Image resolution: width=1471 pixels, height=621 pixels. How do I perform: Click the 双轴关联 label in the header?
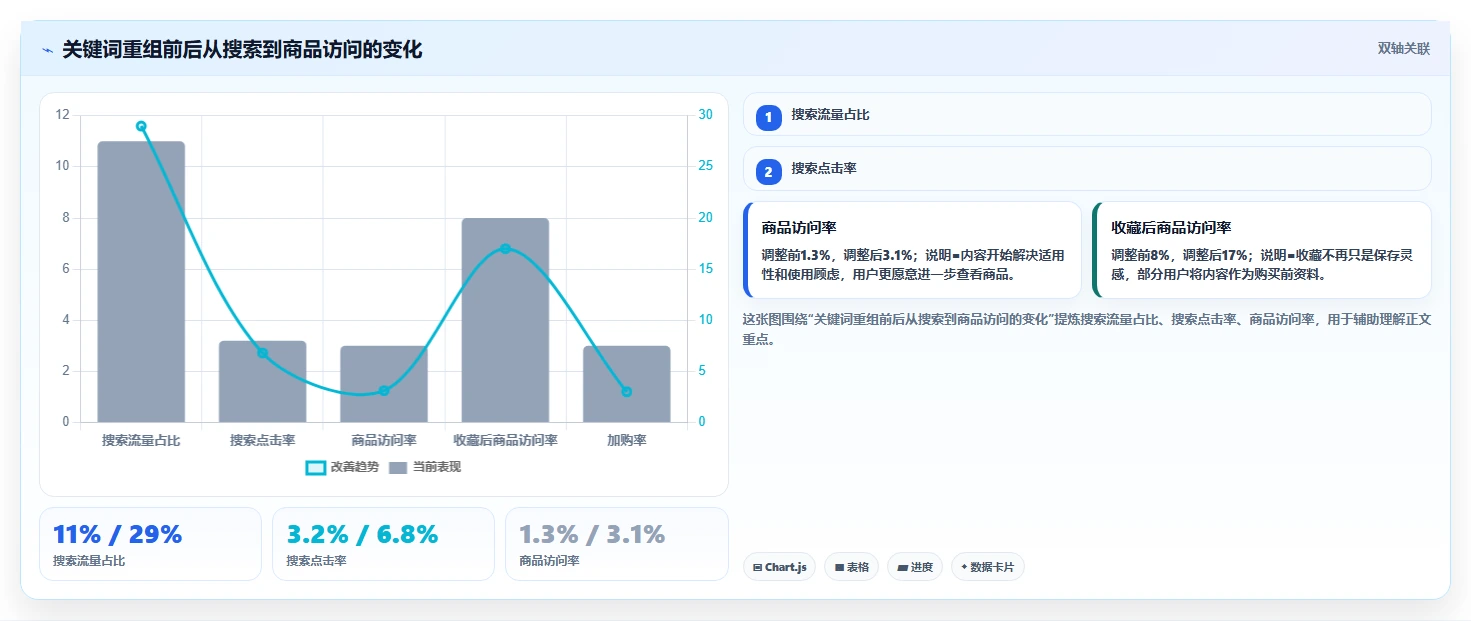point(1404,49)
